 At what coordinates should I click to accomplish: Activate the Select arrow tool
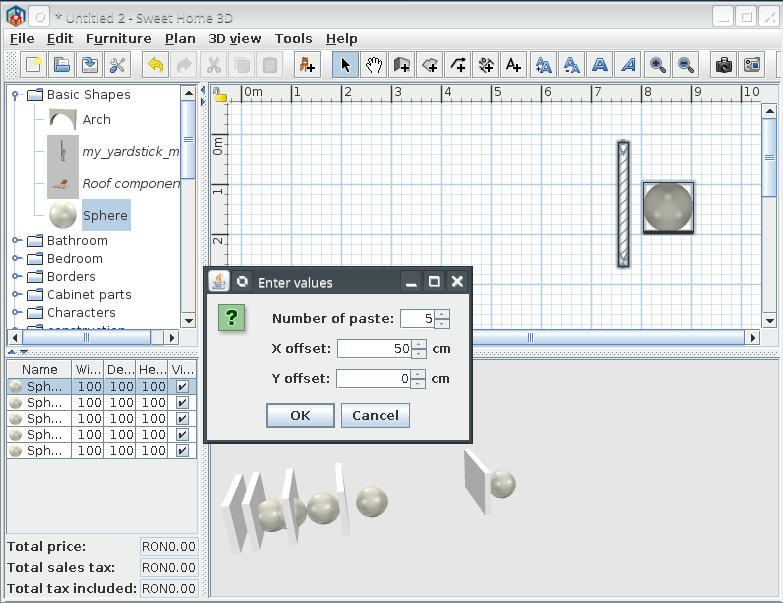pos(346,65)
